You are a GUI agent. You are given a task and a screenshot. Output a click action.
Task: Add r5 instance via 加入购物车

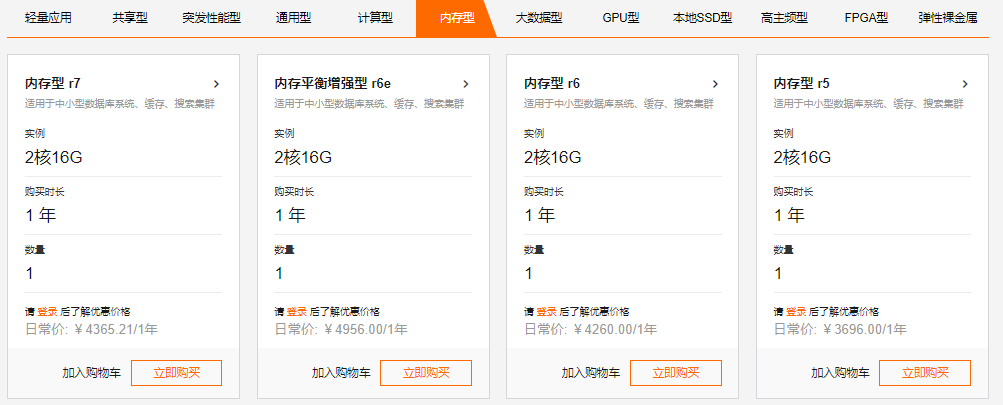click(x=840, y=373)
